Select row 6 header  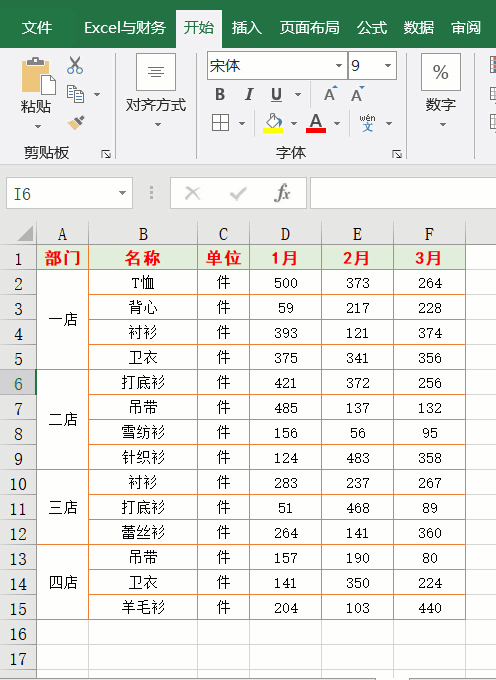point(18,383)
